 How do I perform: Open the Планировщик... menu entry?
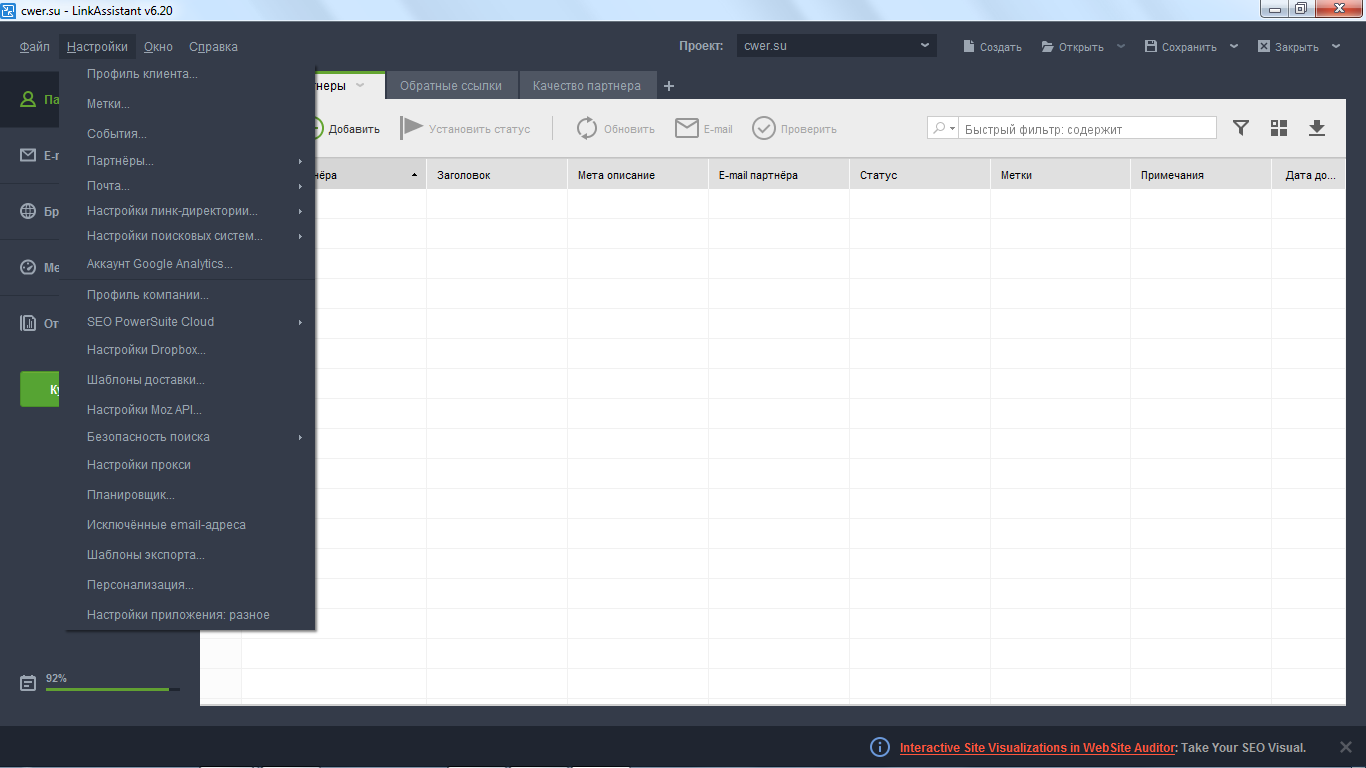(130, 495)
